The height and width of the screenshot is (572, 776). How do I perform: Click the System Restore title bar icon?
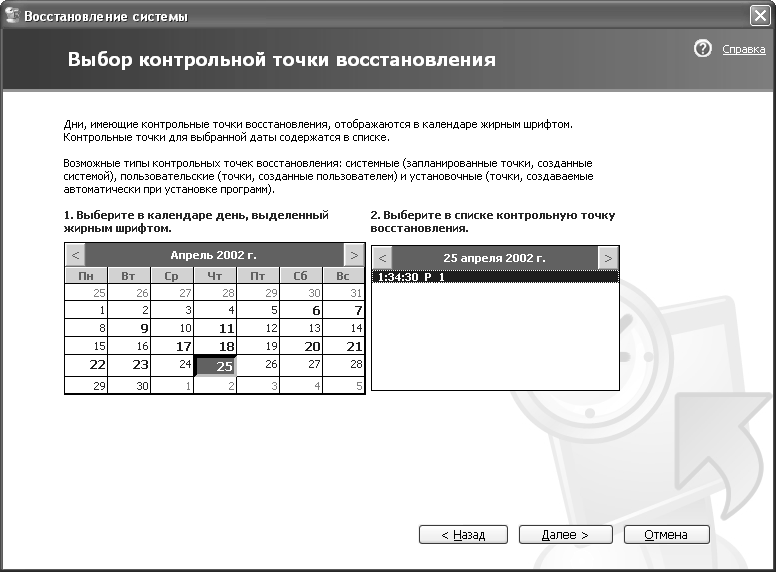point(12,16)
